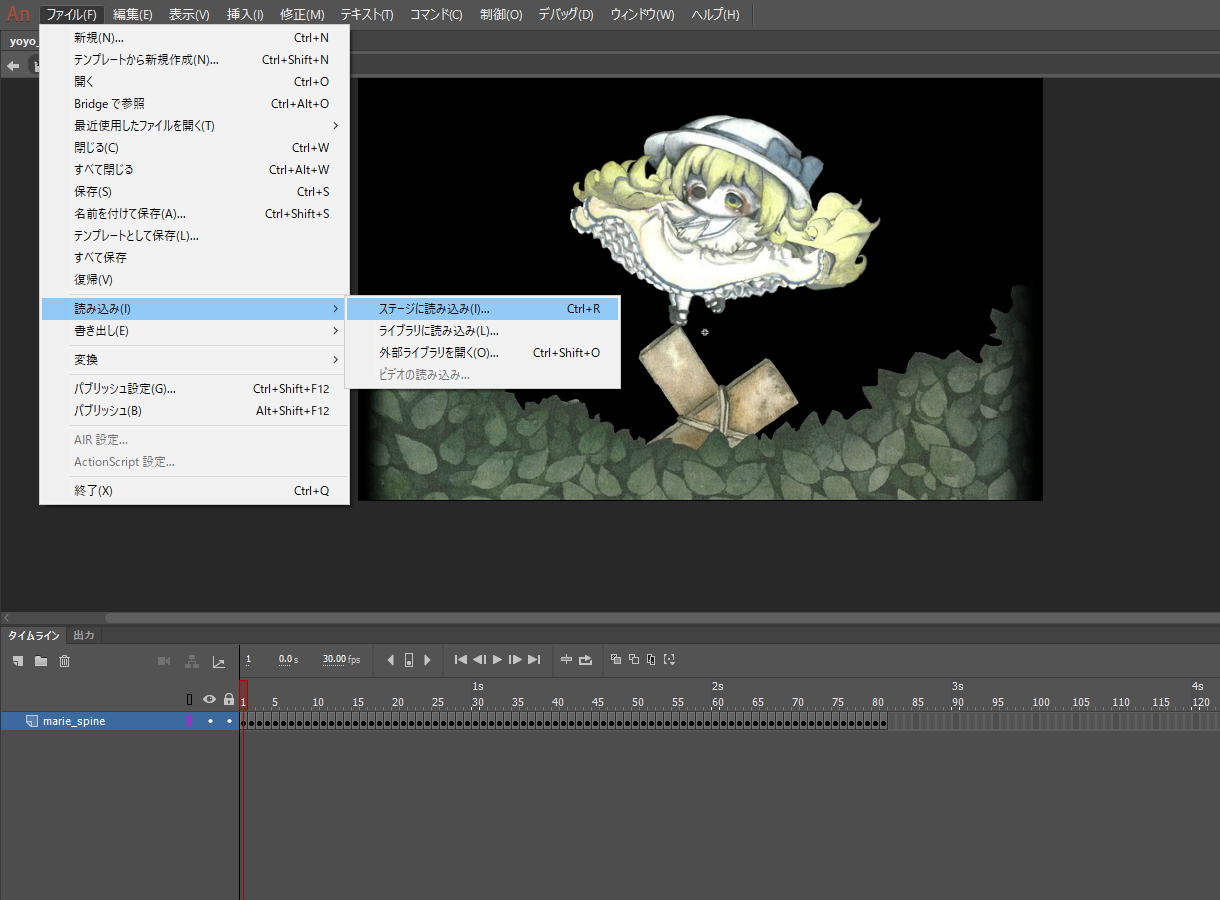Expand the 読み込み(I) submenu

[x=194, y=309]
